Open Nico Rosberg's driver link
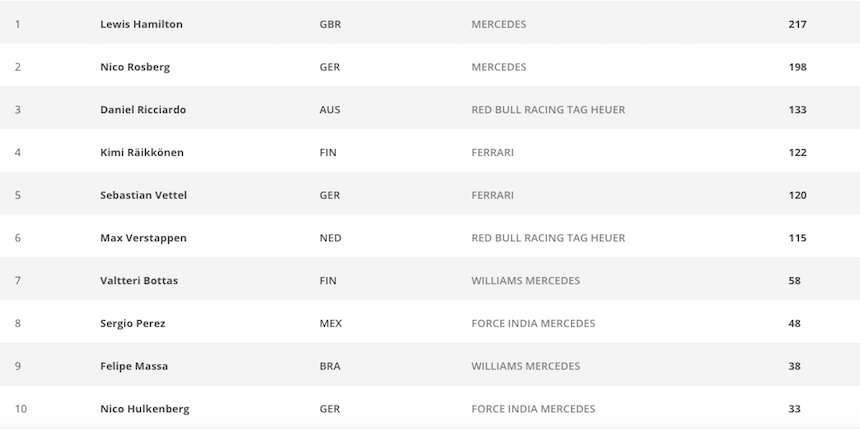The width and height of the screenshot is (860, 429). (x=135, y=67)
